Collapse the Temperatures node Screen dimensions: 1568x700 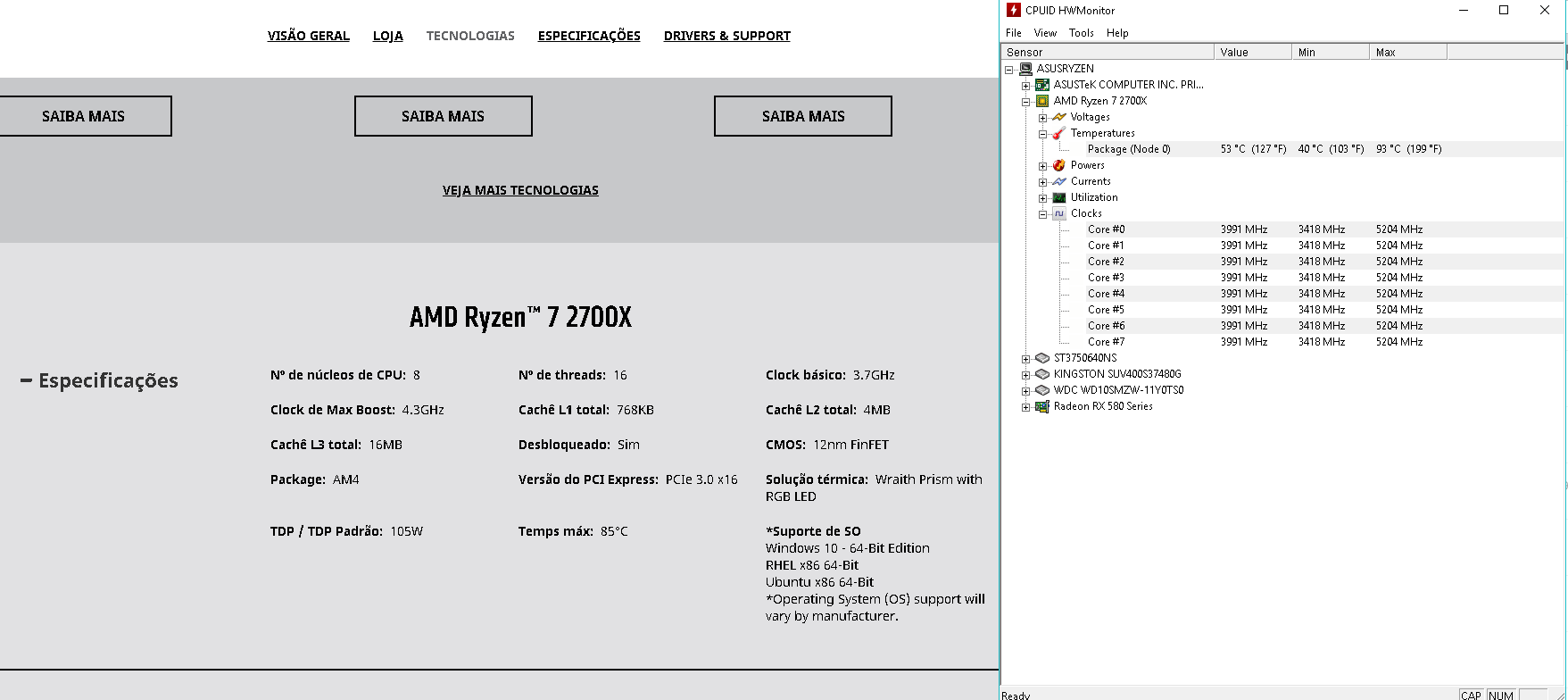(x=1042, y=134)
